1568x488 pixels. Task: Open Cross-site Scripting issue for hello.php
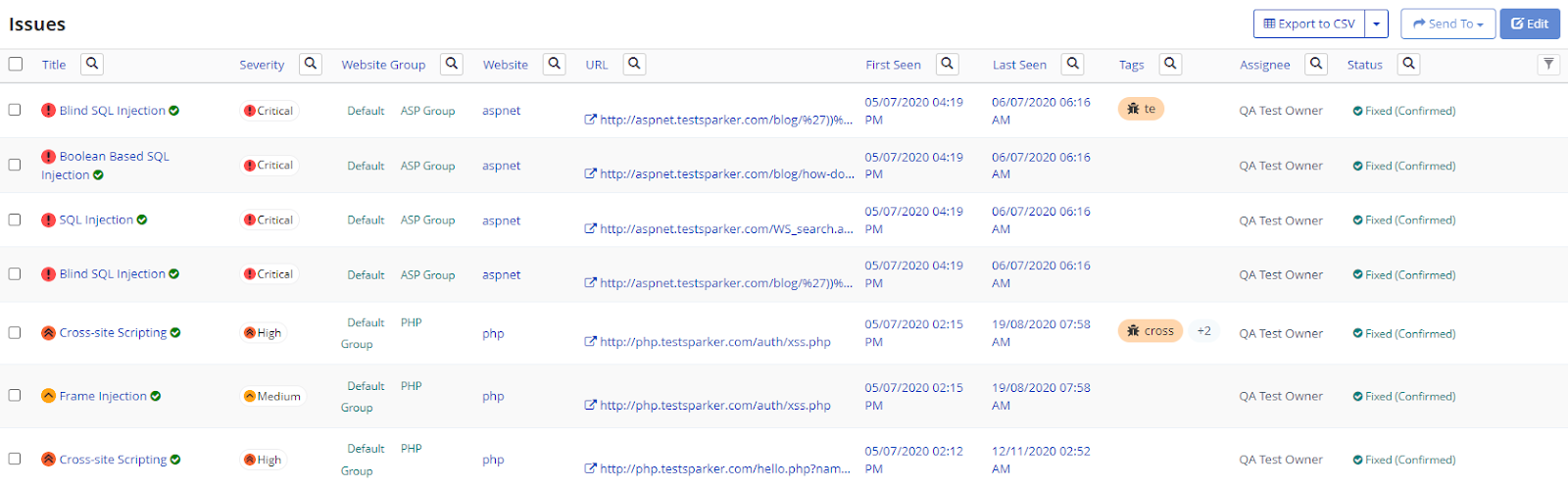point(113,459)
